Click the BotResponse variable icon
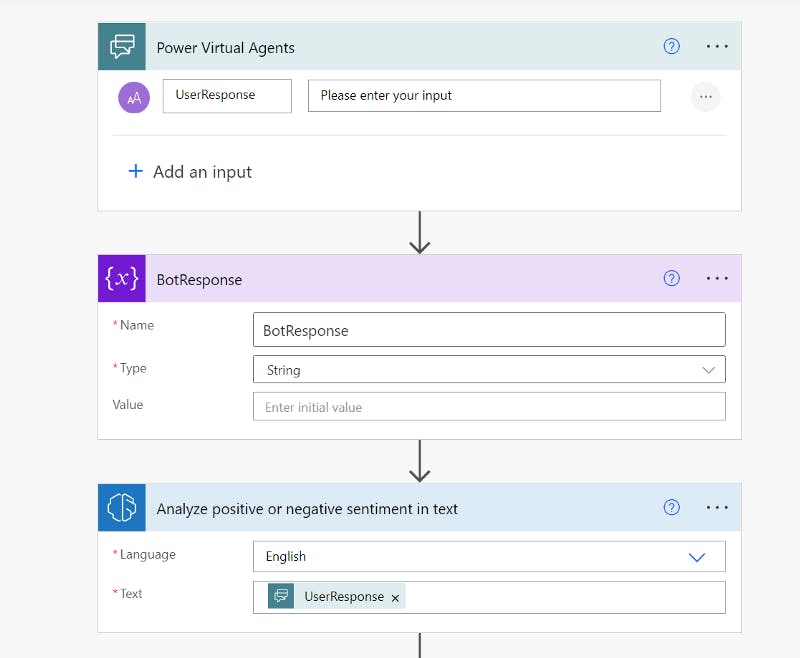Screen dimensions: 800x658 pyautogui.click(x=122, y=279)
